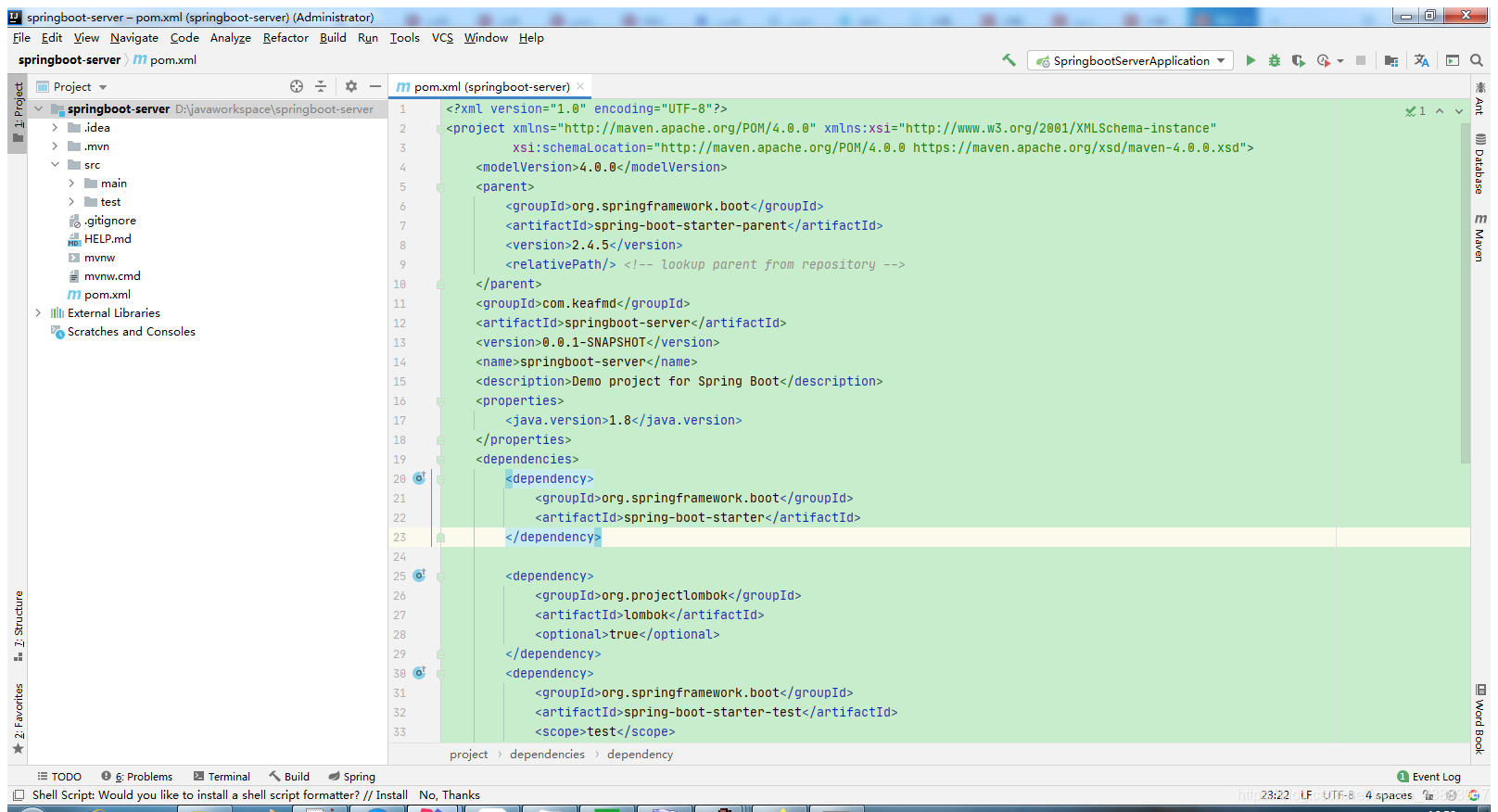Run with Coverage shield icon
1498x812 pixels.
click(1299, 60)
